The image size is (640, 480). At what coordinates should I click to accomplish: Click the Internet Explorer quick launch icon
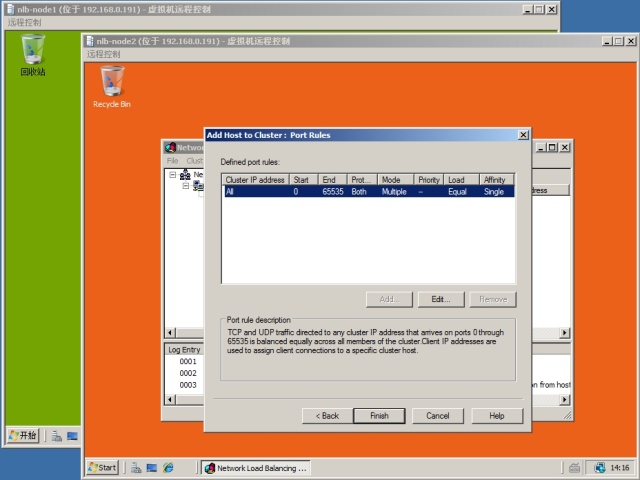coord(167,467)
